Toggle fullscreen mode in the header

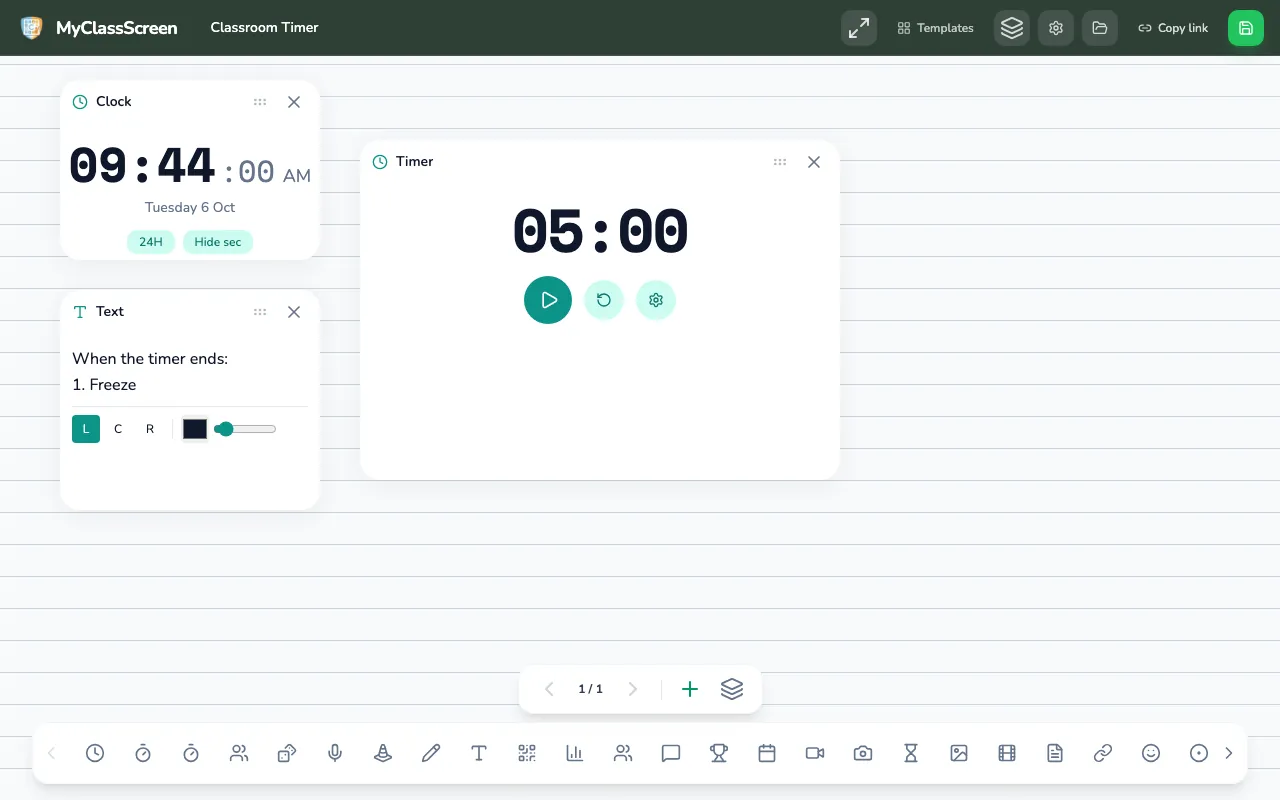[859, 28]
